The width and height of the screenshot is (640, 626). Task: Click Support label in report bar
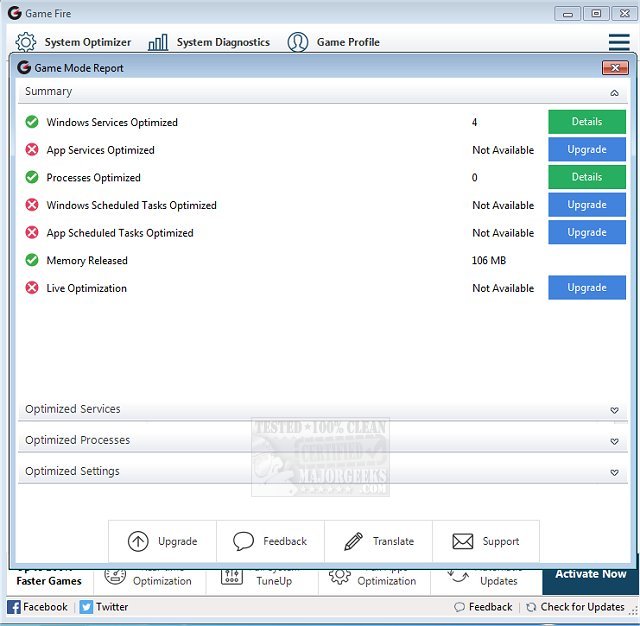click(501, 542)
